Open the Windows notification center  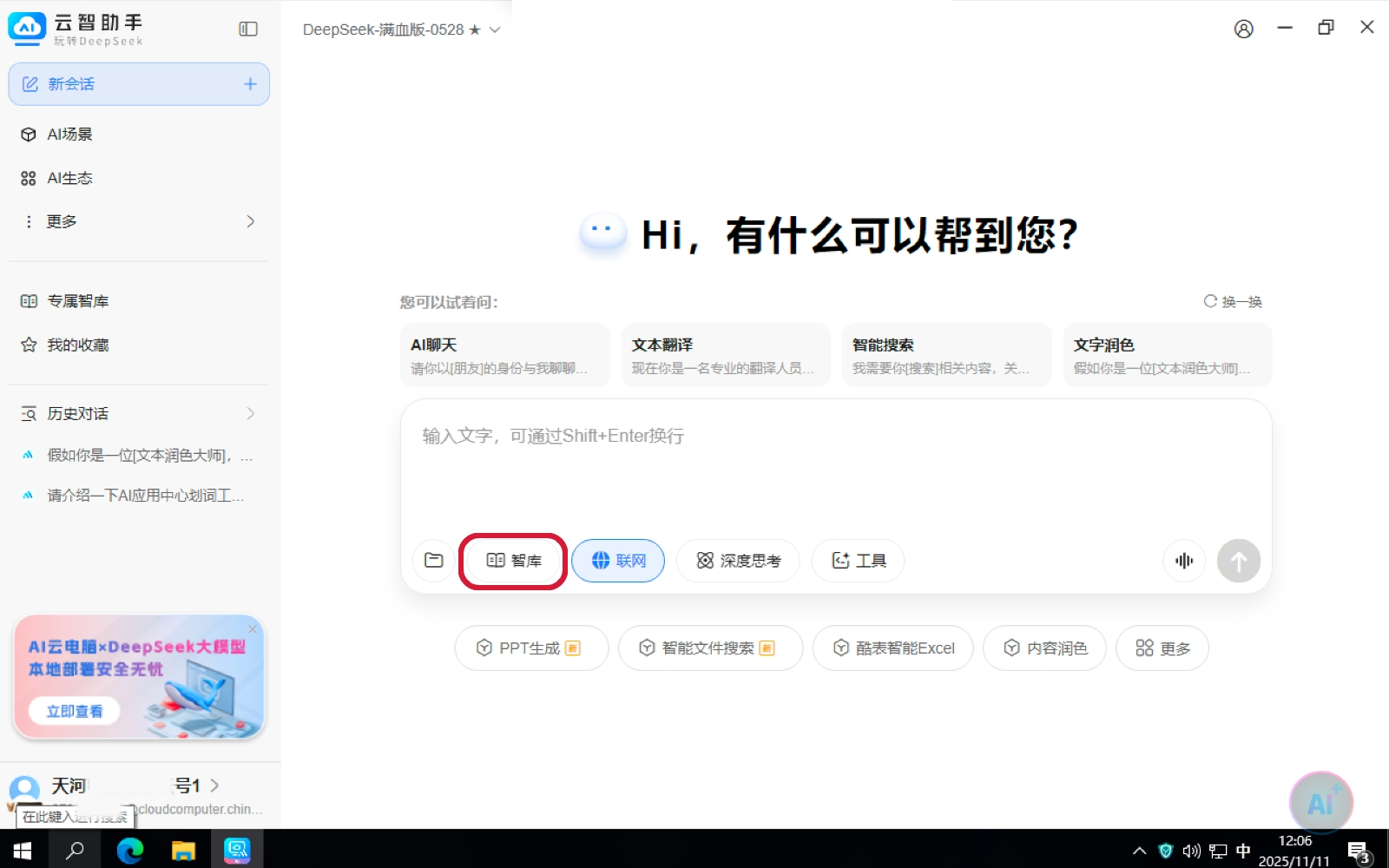[1359, 851]
